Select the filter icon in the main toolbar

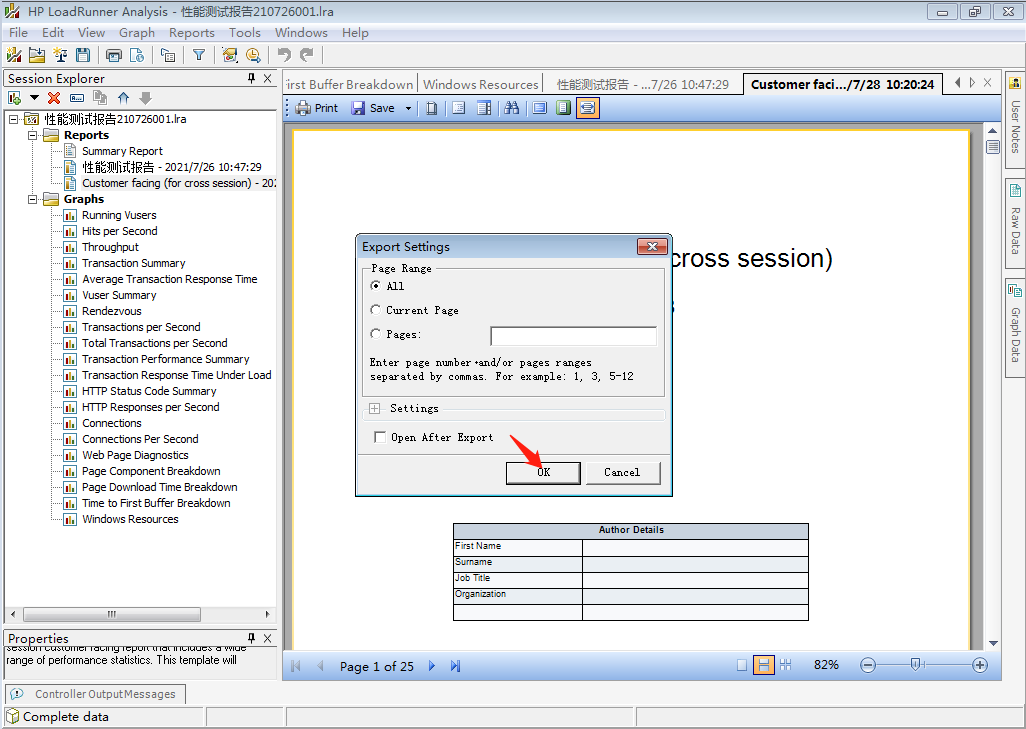(199, 55)
